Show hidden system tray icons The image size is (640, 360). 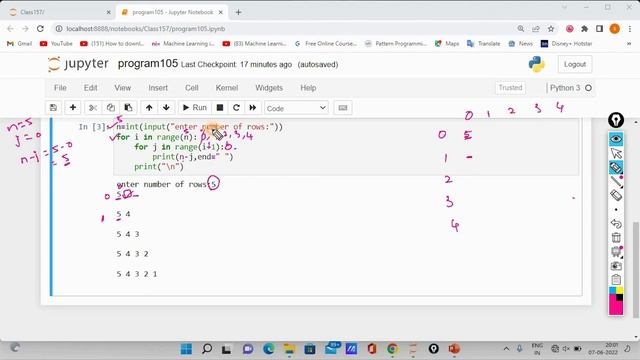[x=506, y=349]
